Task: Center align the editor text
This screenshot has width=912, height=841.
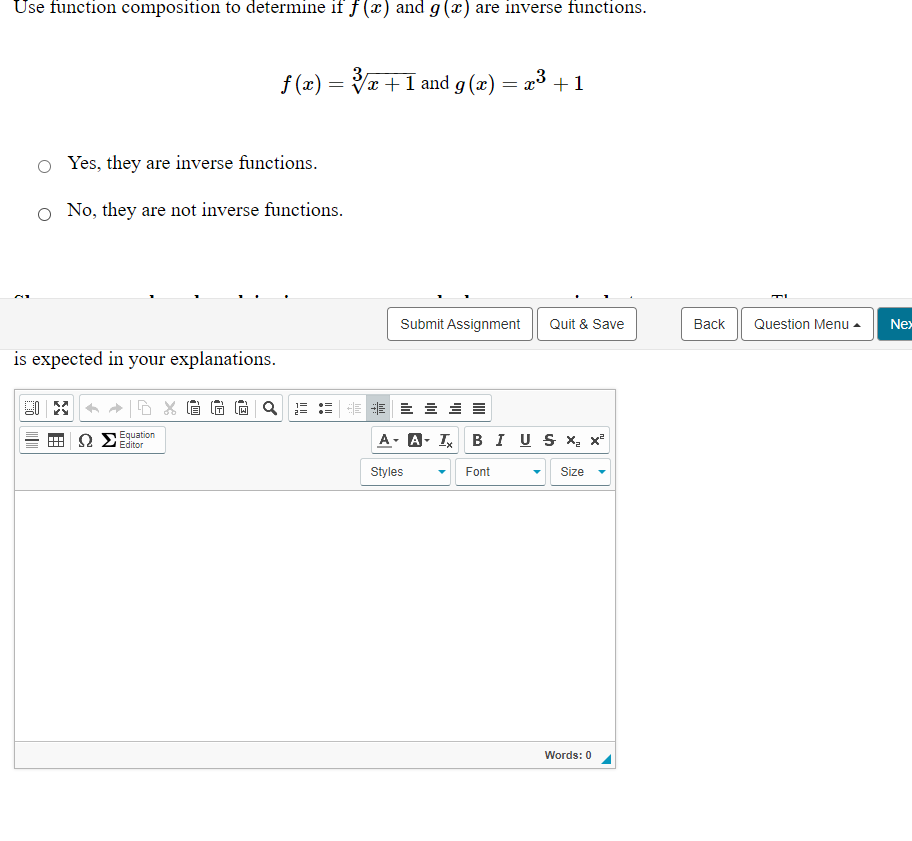Action: [430, 408]
